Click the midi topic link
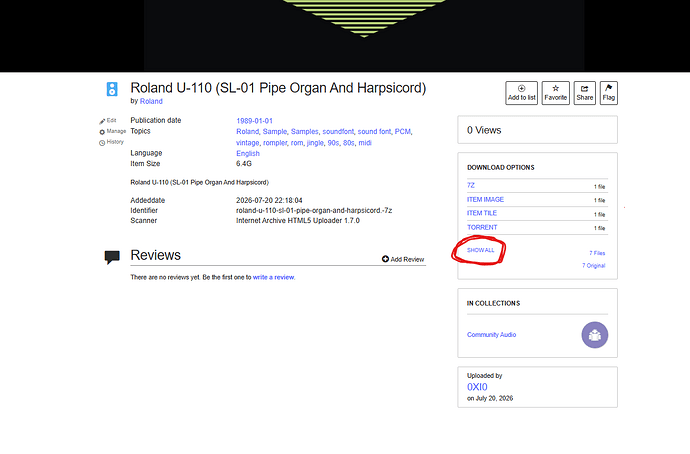This screenshot has width=690, height=454. [x=365, y=143]
